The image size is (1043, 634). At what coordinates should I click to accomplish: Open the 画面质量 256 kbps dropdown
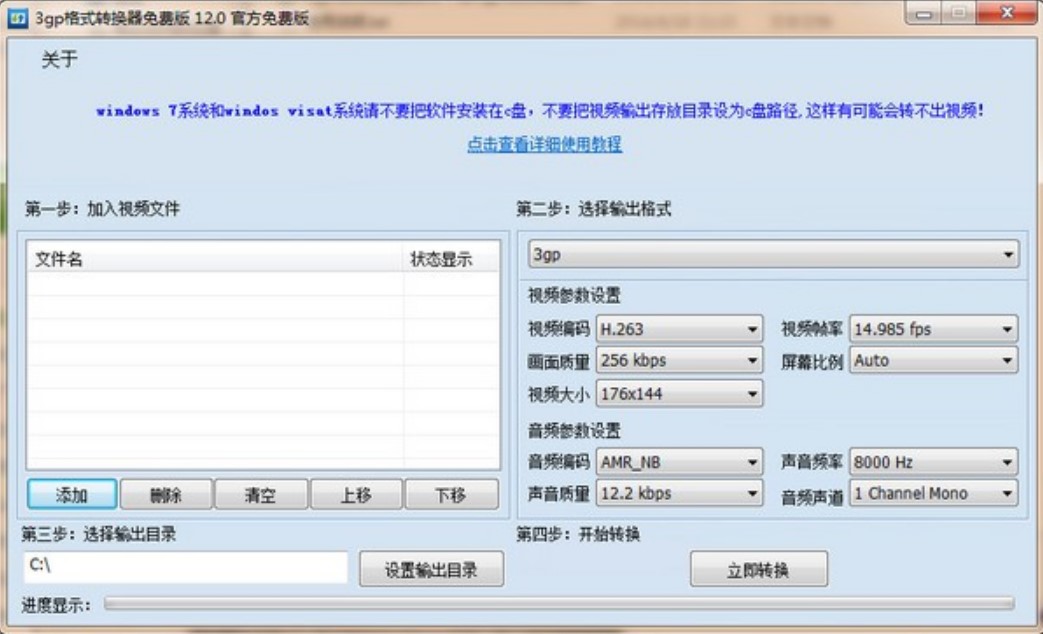click(679, 361)
